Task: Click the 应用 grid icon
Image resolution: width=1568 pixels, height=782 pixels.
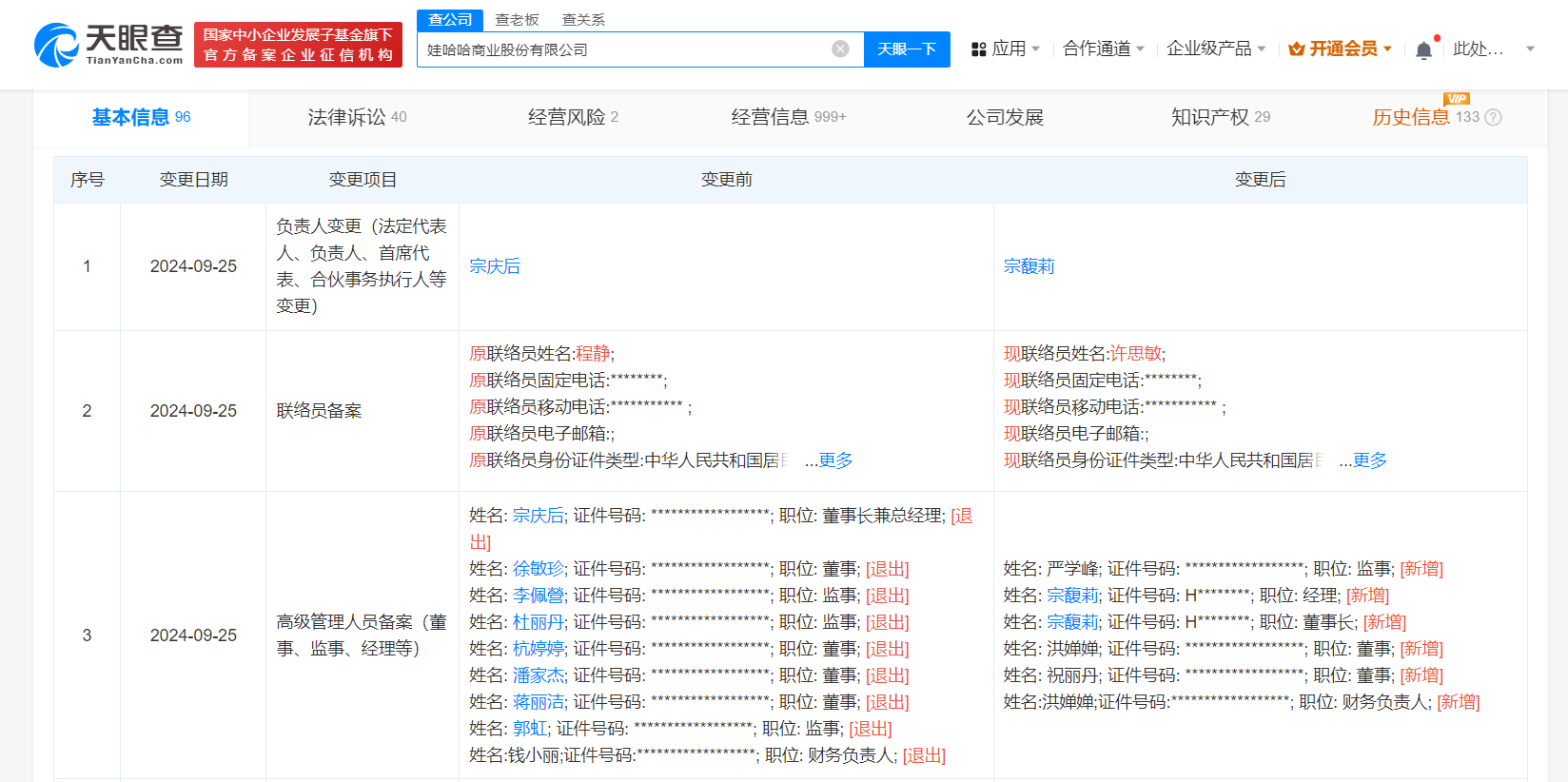Action: tap(978, 49)
